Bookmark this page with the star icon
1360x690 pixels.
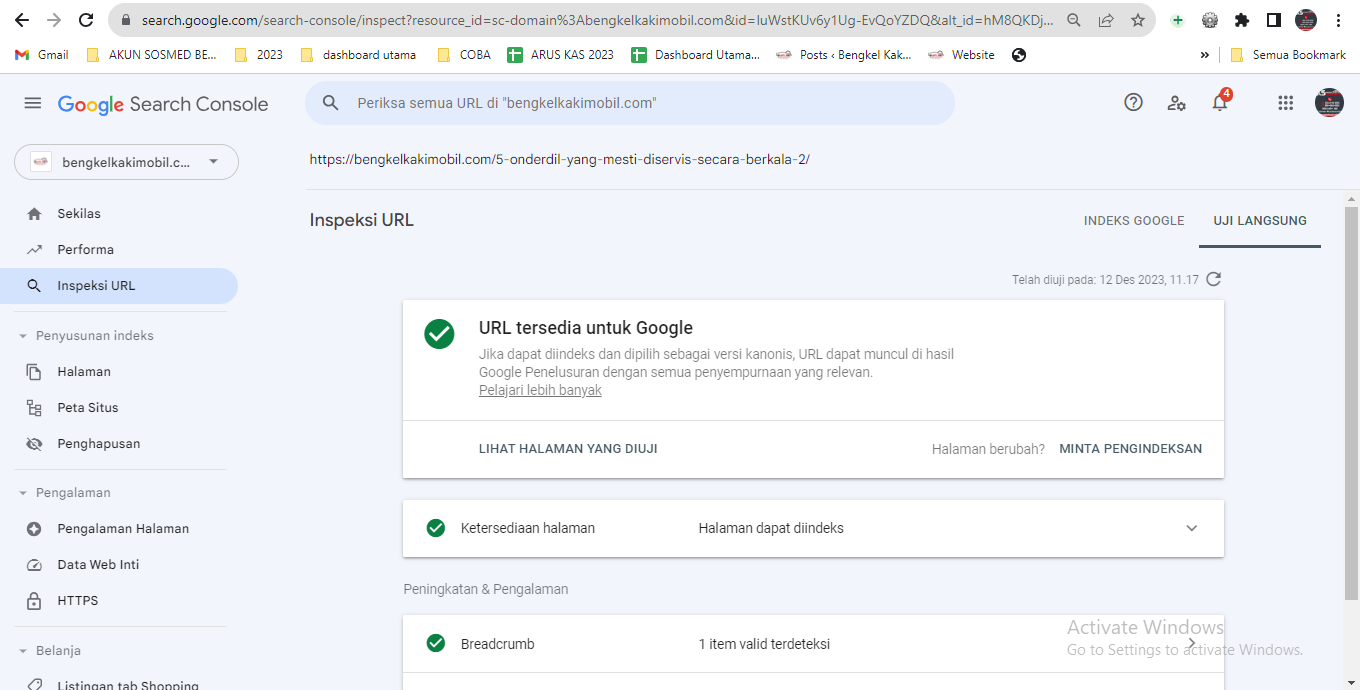(1138, 20)
